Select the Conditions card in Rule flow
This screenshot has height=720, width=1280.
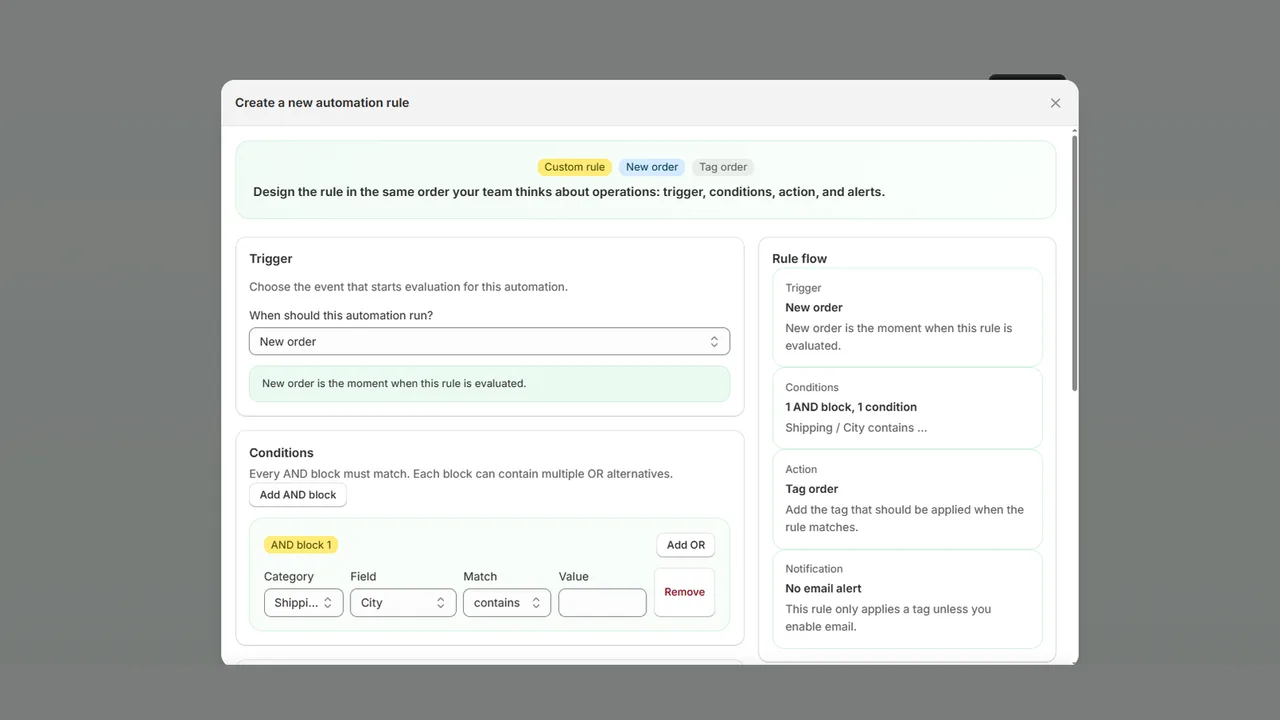907,408
